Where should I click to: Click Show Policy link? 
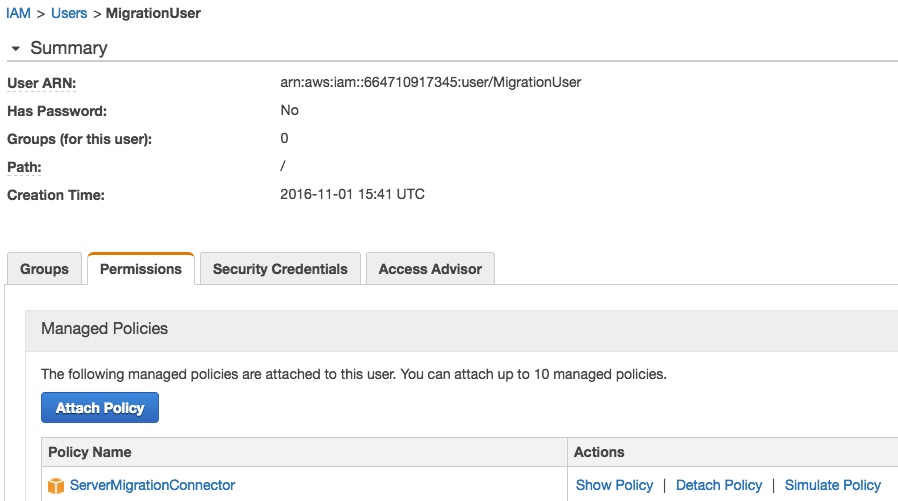614,485
